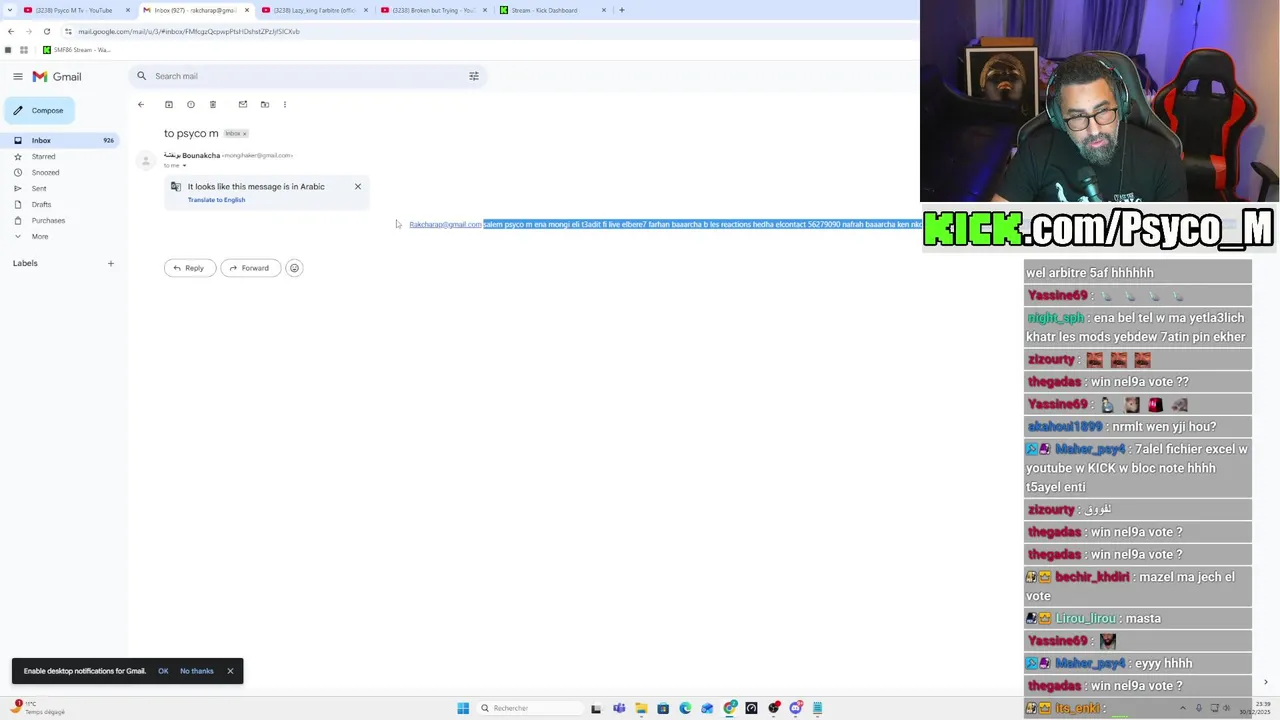This screenshot has height=720, width=1280.
Task: Go back to inbox with arrow icon
Action: point(141,104)
